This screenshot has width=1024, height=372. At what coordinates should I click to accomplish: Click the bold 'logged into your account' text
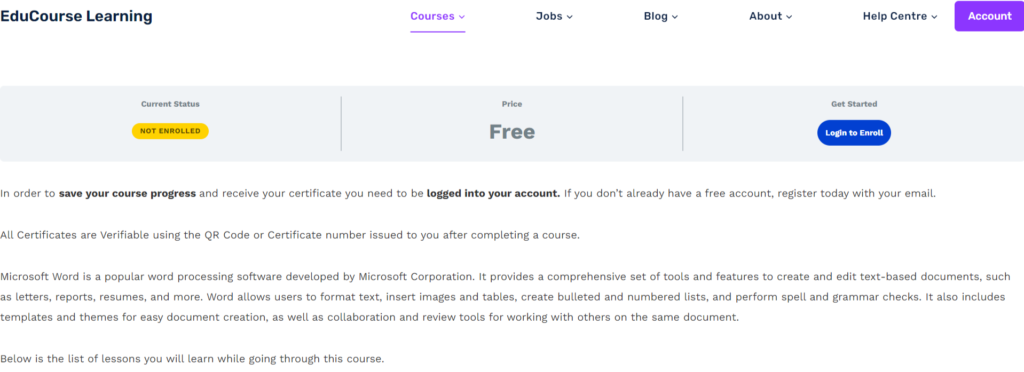coord(493,194)
